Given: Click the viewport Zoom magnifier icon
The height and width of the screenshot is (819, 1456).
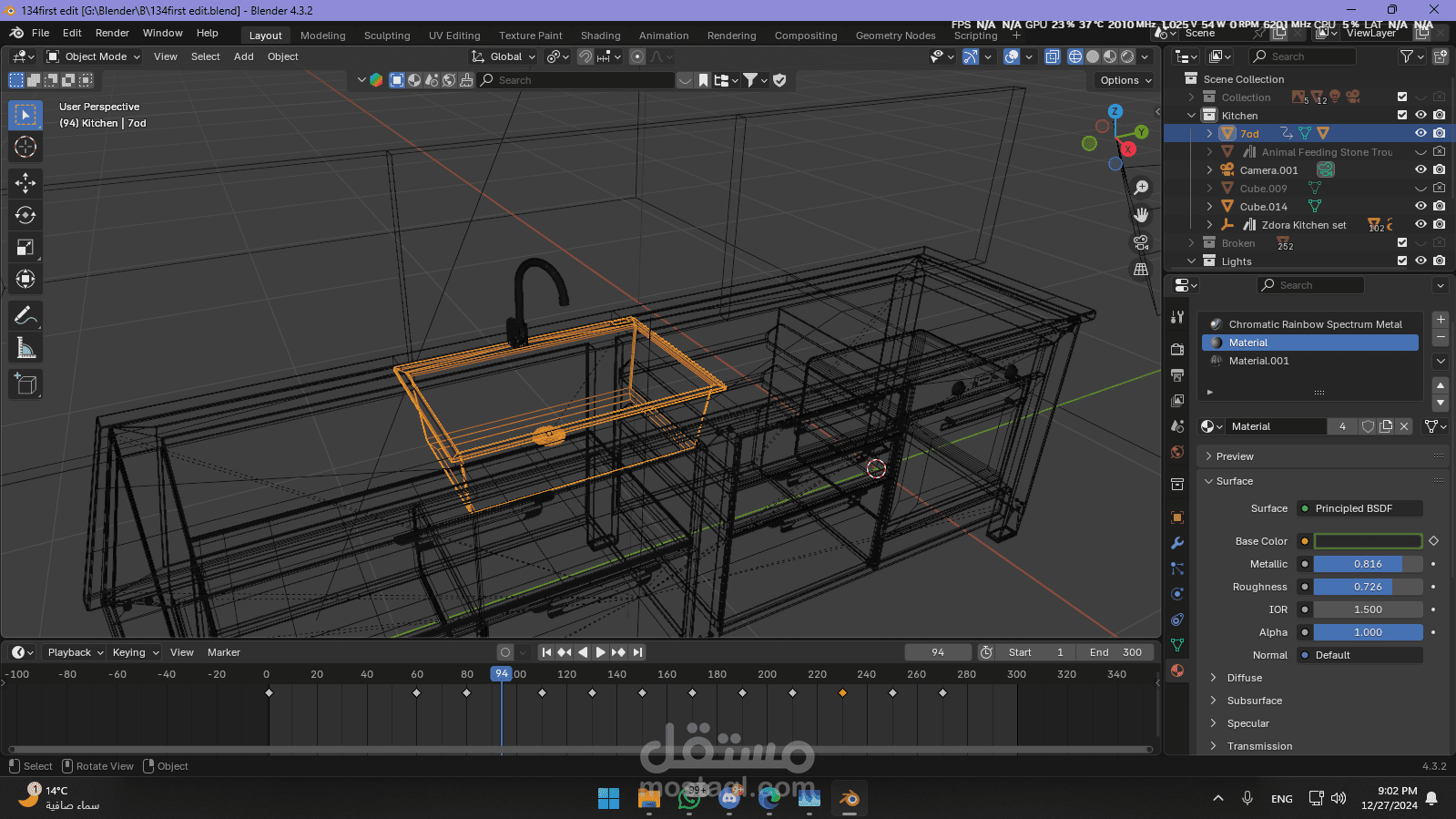Looking at the screenshot, I should (1140, 188).
